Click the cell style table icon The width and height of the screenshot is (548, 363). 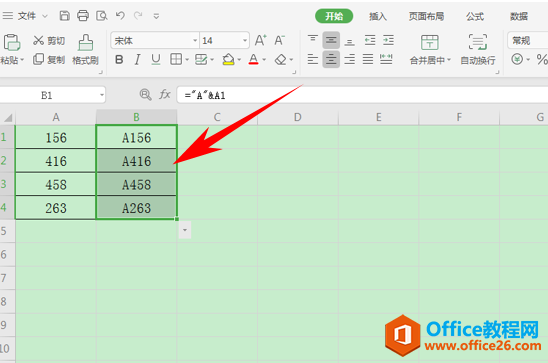tap(201, 59)
